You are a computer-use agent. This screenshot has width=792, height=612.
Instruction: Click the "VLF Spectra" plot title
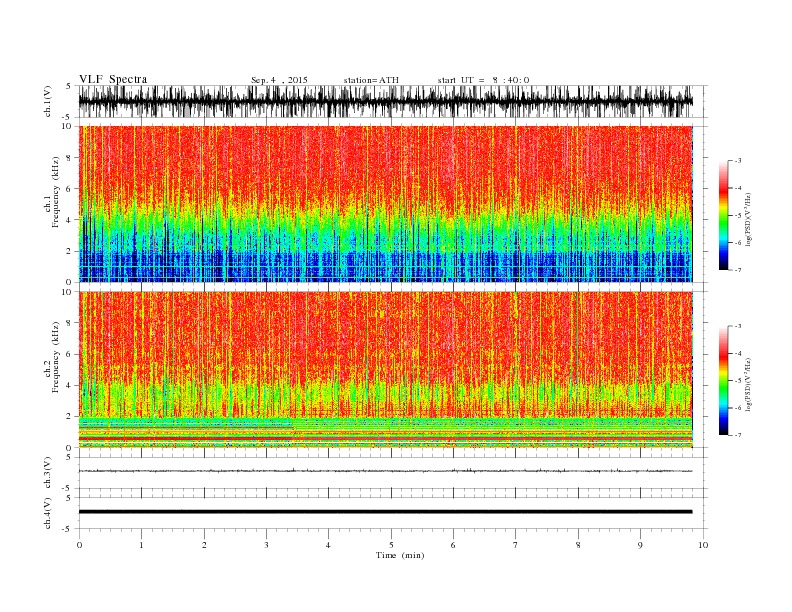(x=113, y=79)
